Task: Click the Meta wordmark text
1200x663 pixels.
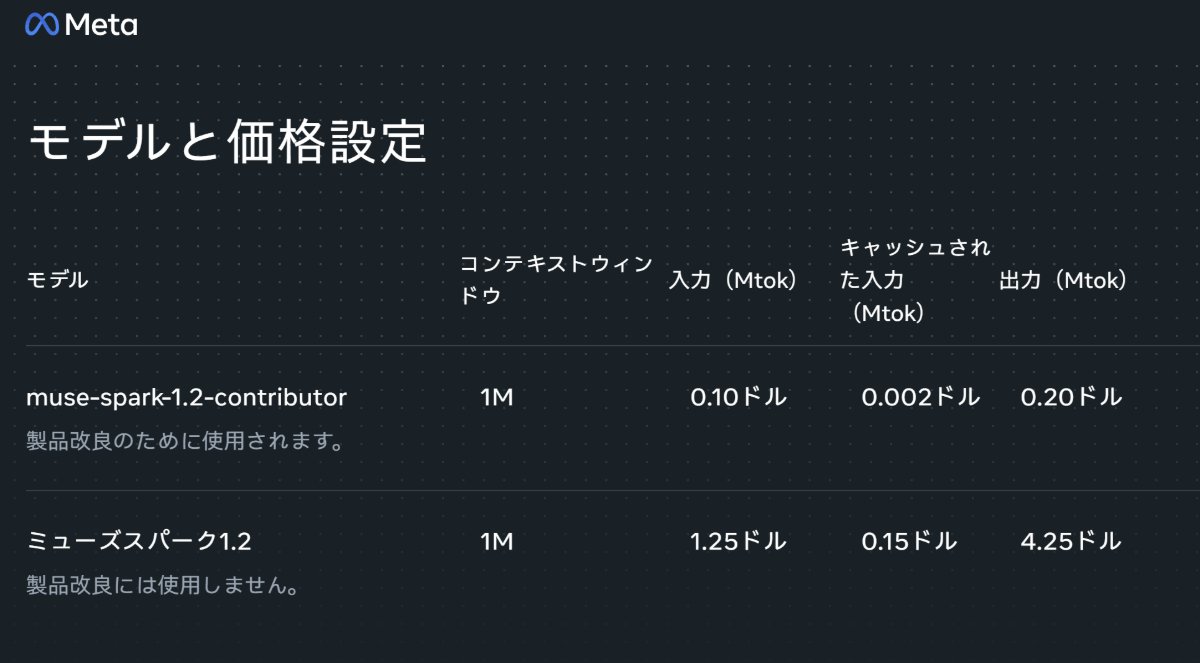Action: [101, 26]
